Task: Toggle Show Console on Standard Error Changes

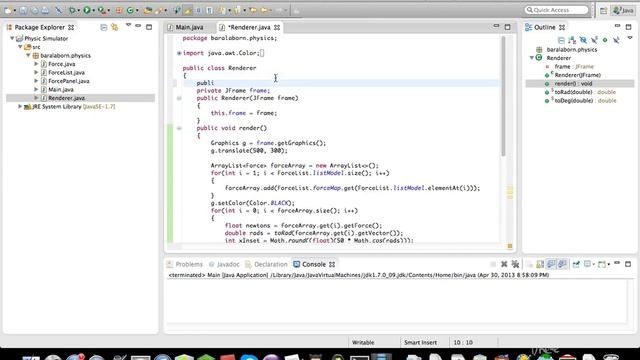Action: pos(562,264)
